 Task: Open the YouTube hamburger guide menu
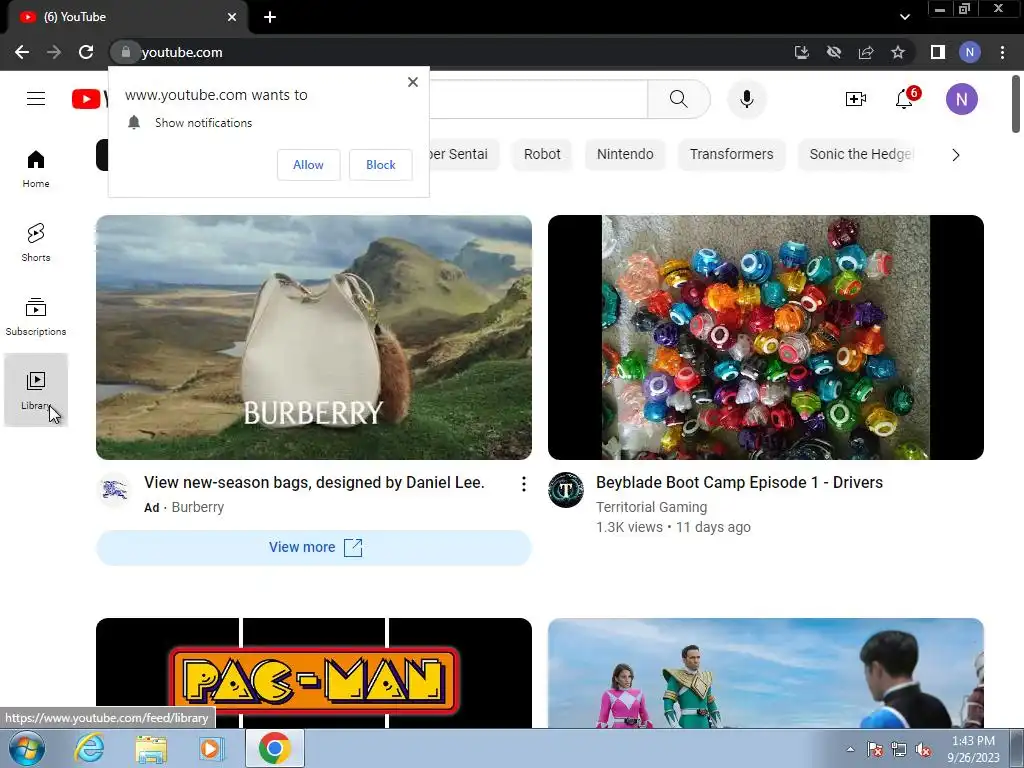point(36,99)
